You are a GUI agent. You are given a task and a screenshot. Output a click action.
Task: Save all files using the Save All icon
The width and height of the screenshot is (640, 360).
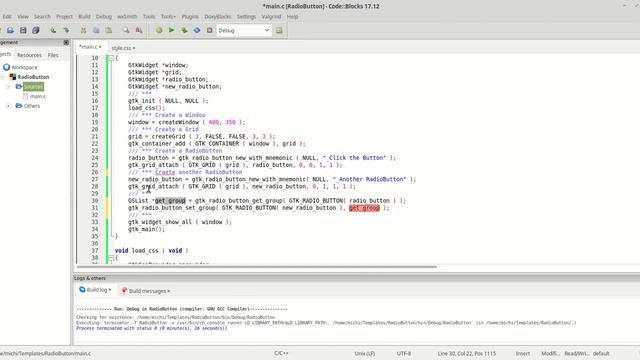tap(36, 31)
